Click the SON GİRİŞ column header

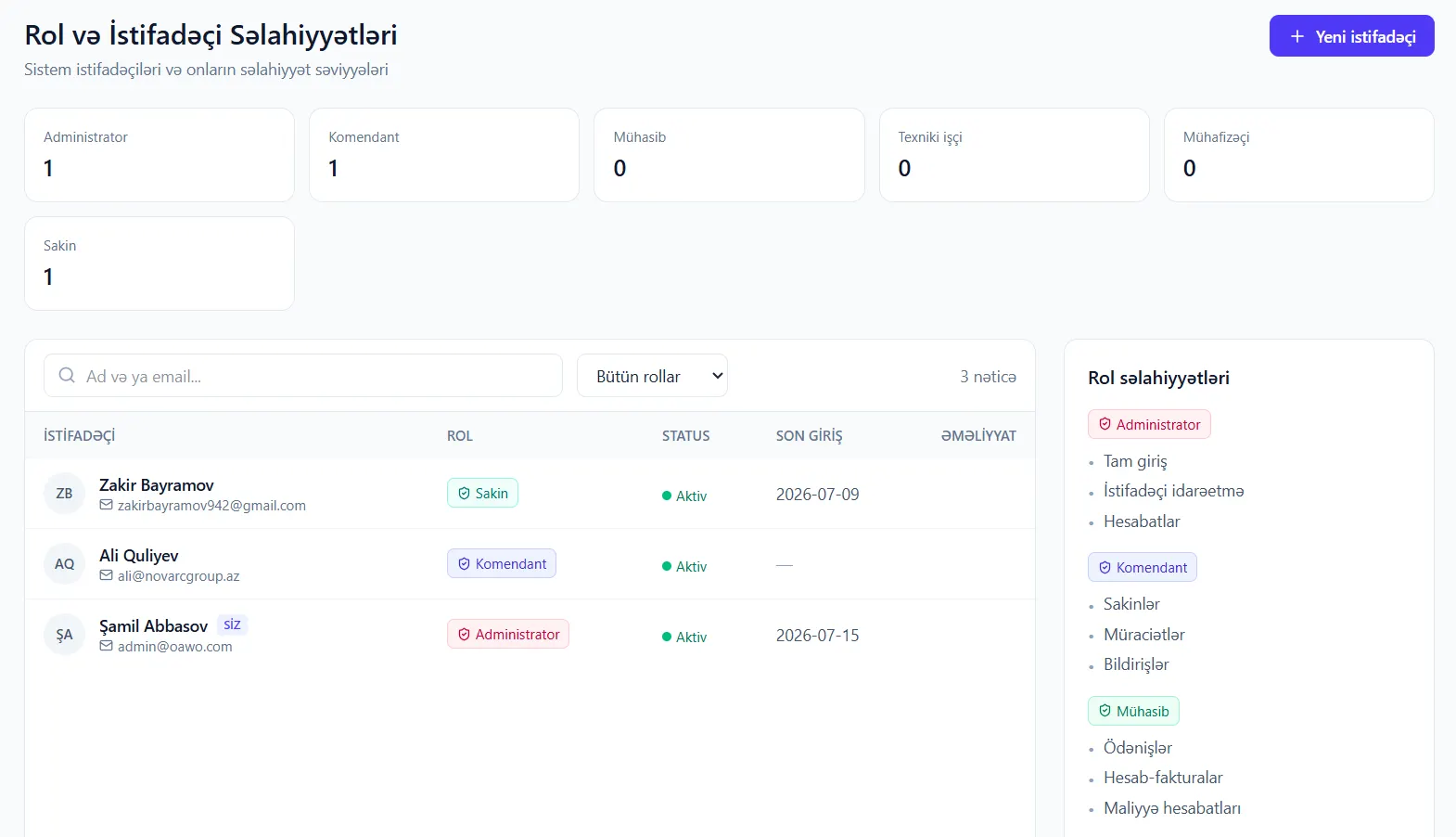[x=810, y=436]
